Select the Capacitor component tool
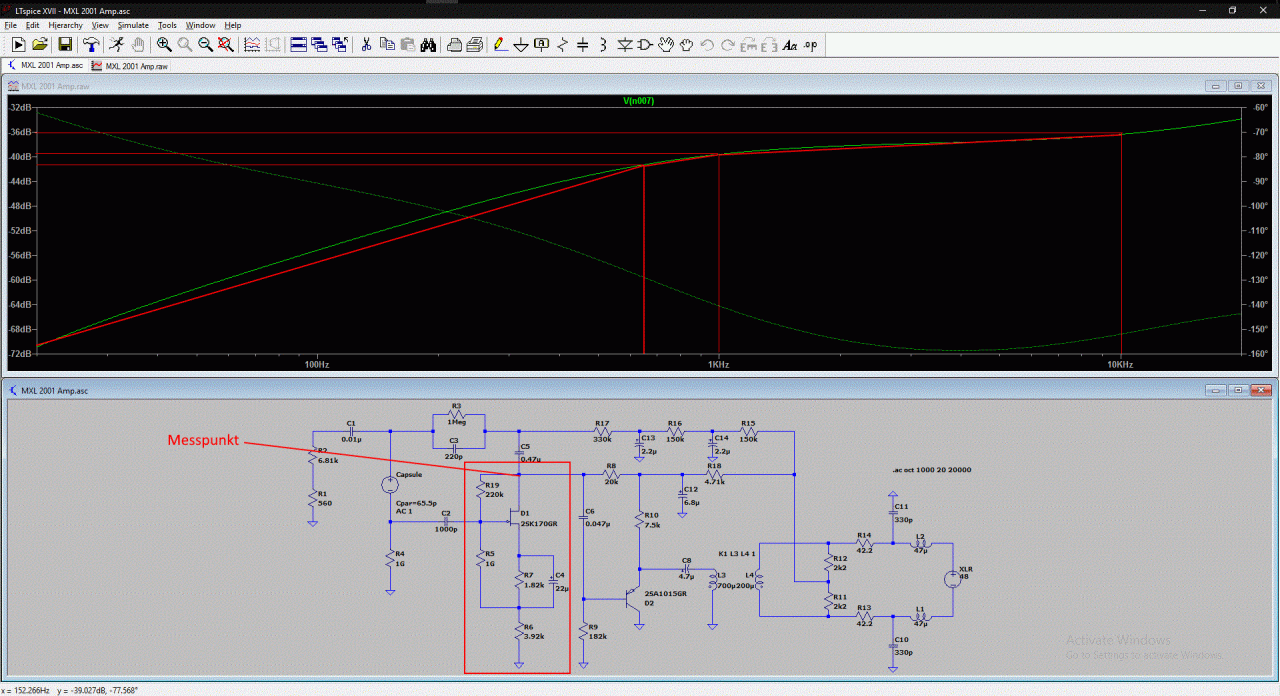 coord(583,45)
